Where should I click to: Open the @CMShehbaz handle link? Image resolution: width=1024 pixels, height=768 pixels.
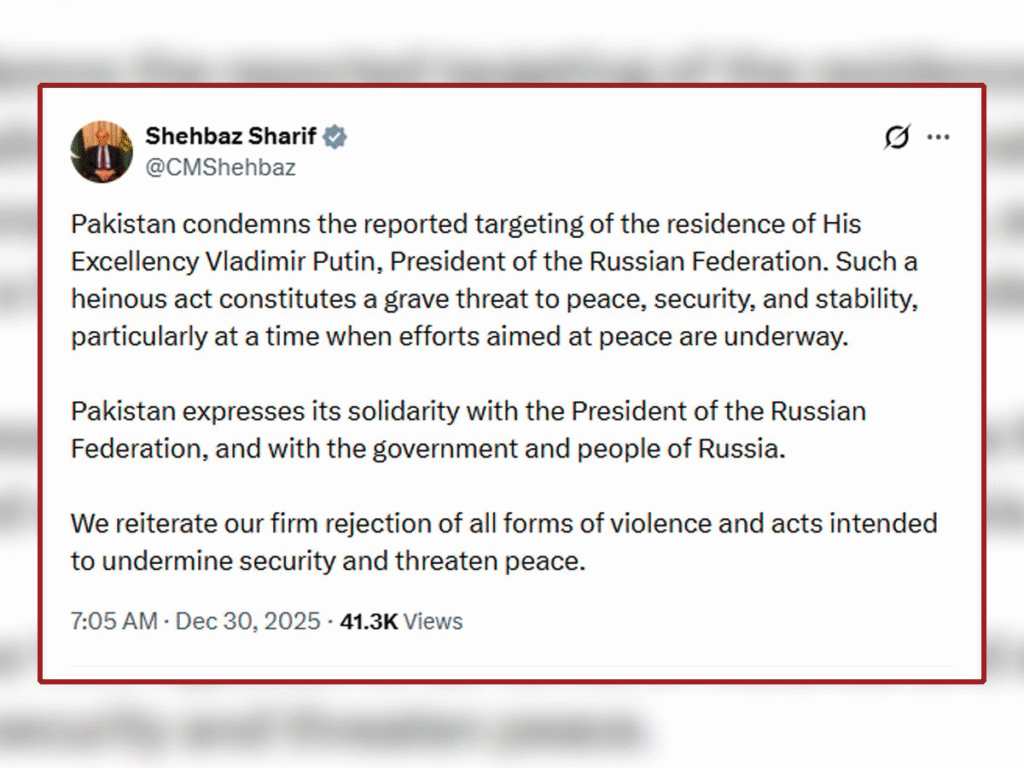pyautogui.click(x=221, y=167)
